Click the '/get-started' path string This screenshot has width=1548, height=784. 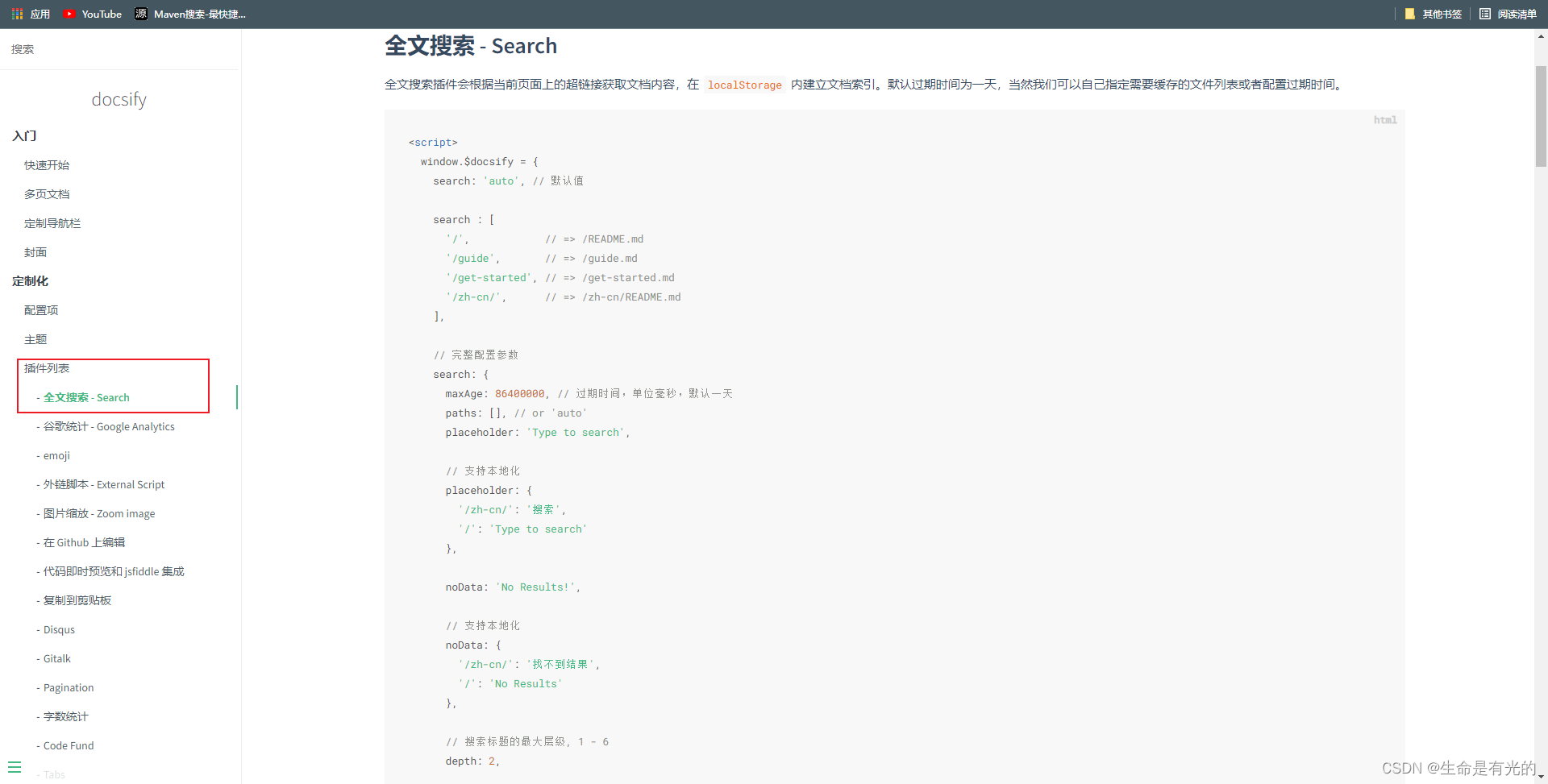(x=489, y=278)
